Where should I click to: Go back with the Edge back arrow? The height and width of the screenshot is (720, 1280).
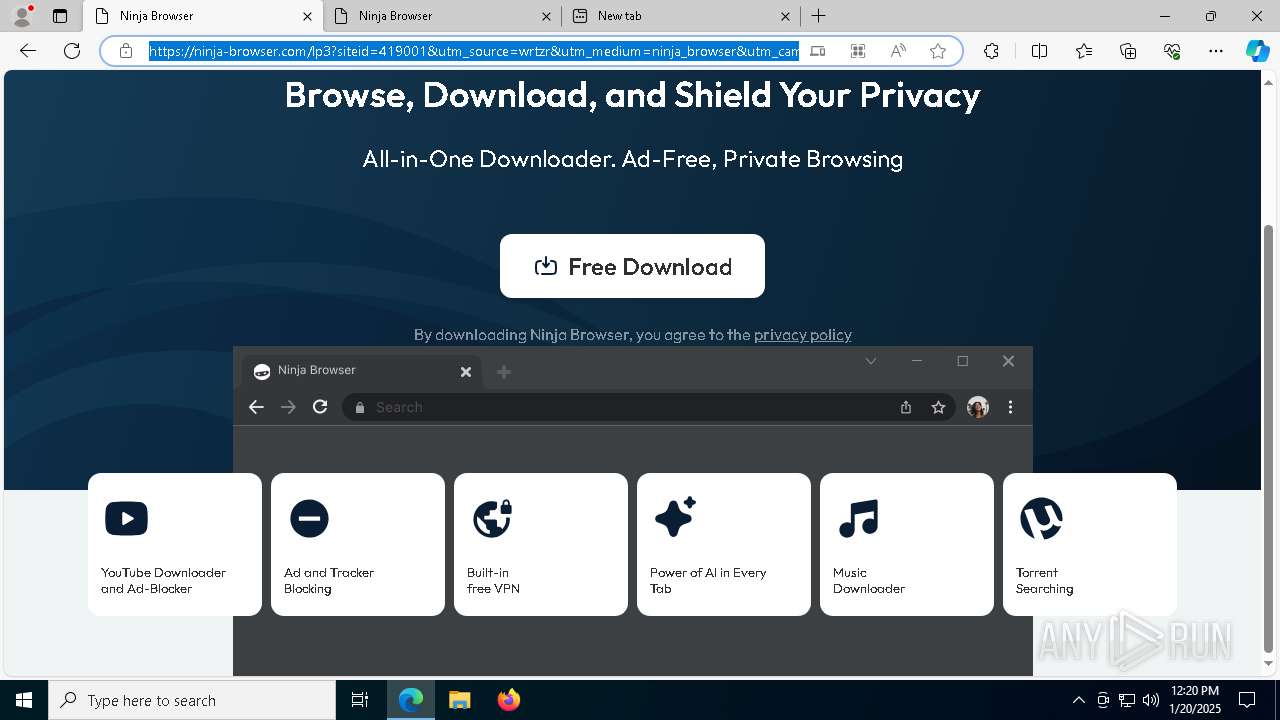[28, 51]
